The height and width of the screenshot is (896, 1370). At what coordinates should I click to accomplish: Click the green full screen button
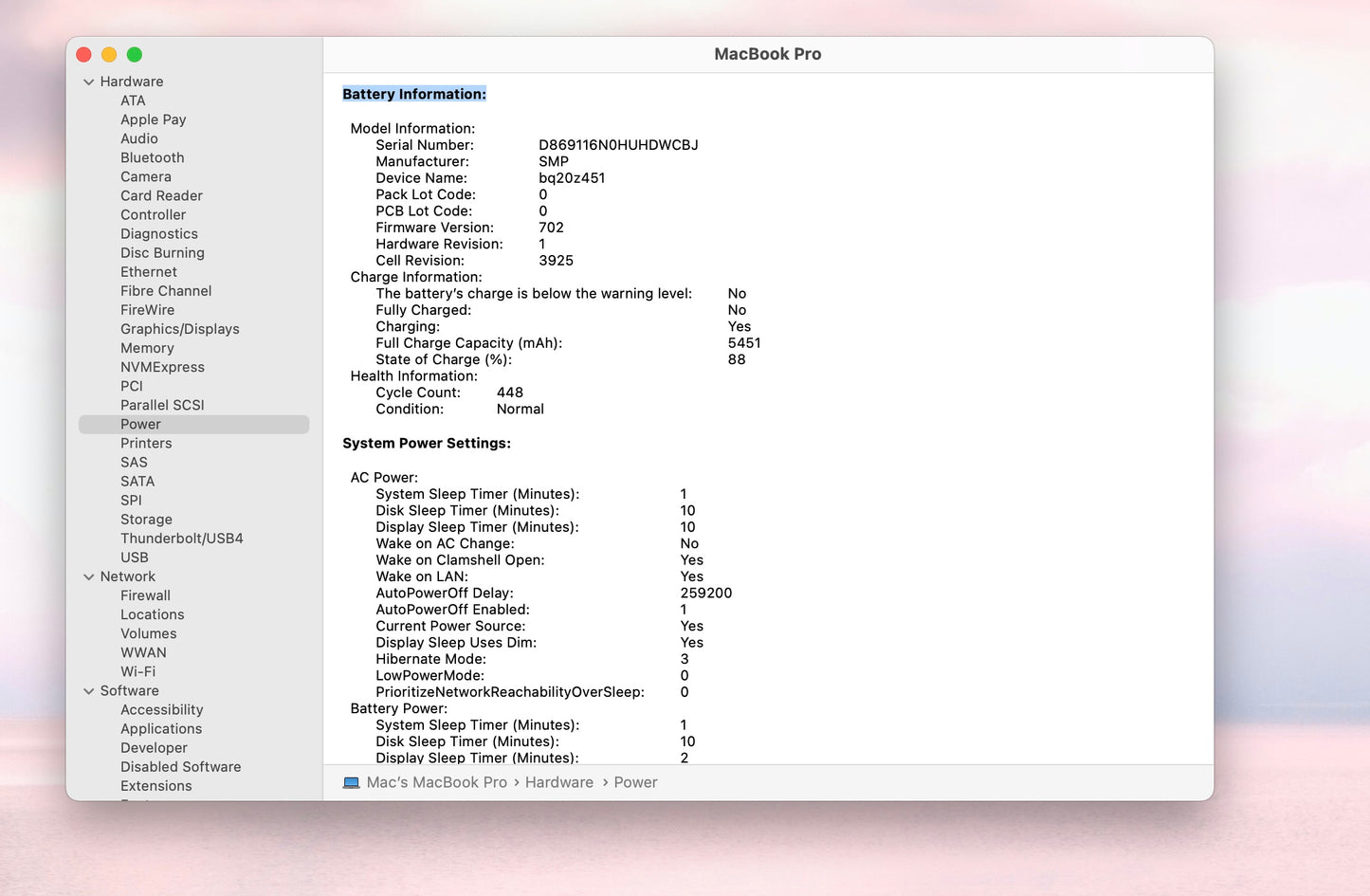coord(135,55)
